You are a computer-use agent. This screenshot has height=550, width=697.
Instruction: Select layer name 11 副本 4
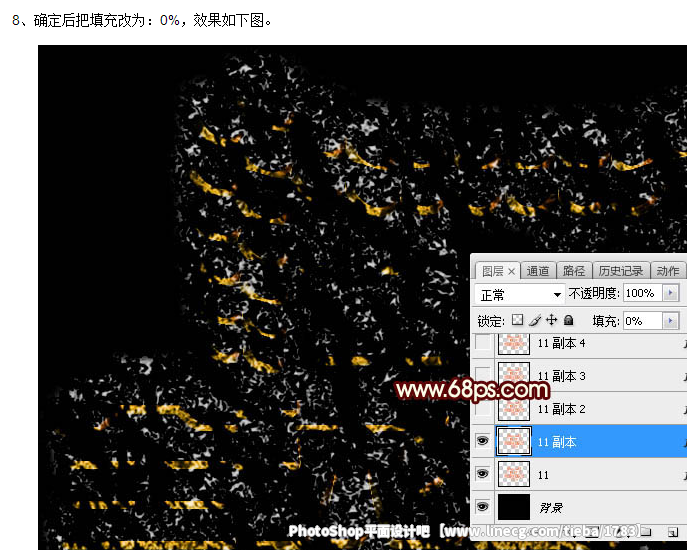pyautogui.click(x=561, y=343)
